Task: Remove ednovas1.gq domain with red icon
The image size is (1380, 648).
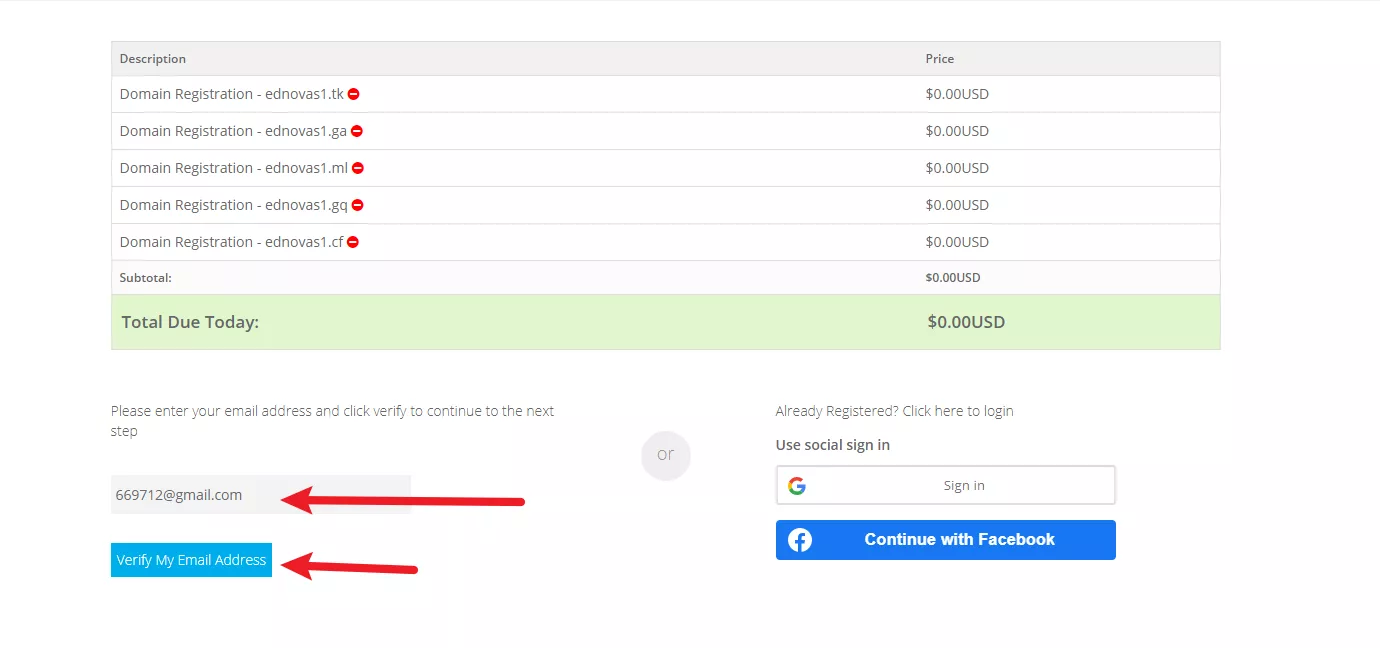Action: point(358,205)
